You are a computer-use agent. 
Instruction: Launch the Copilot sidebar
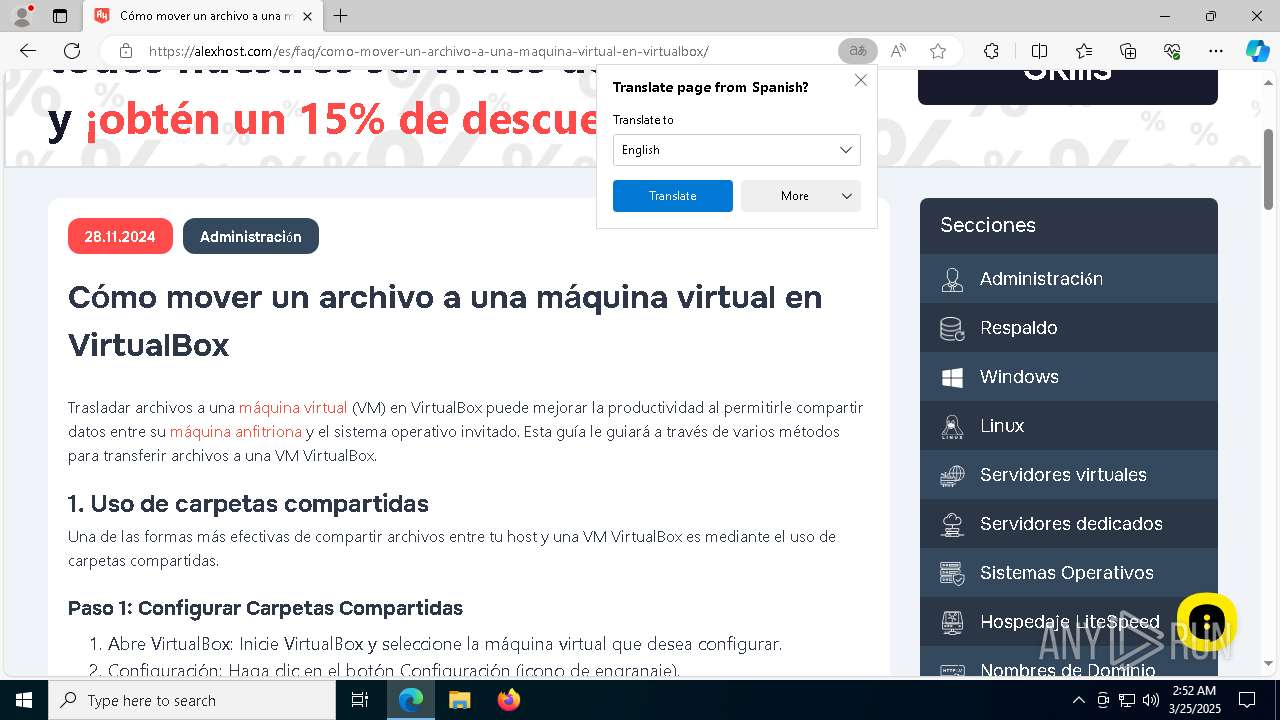[x=1257, y=51]
